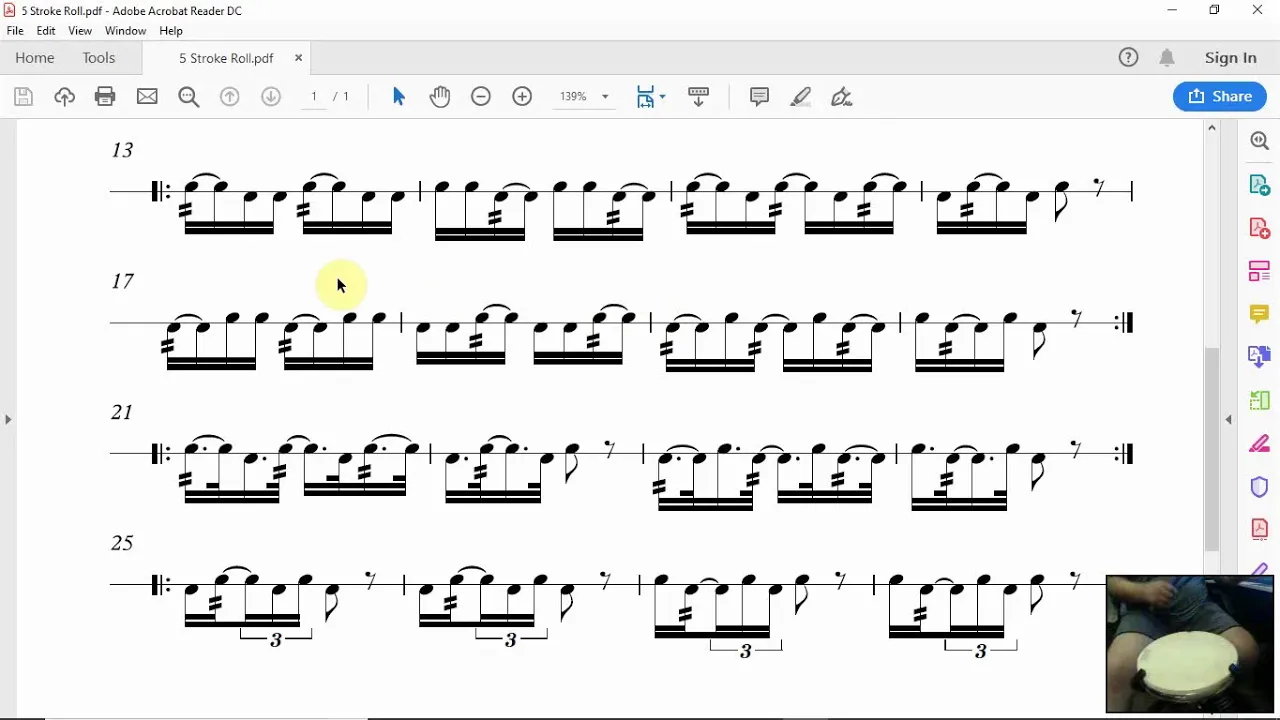This screenshot has height=720, width=1280.
Task: Click Sign In link
Action: tap(1231, 58)
